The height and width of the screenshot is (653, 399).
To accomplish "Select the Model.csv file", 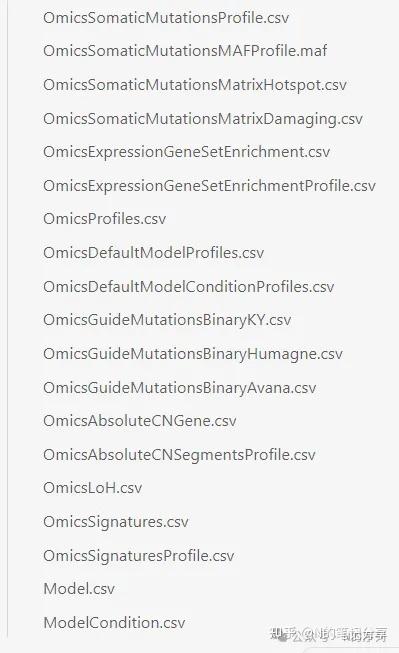I will point(79,589).
